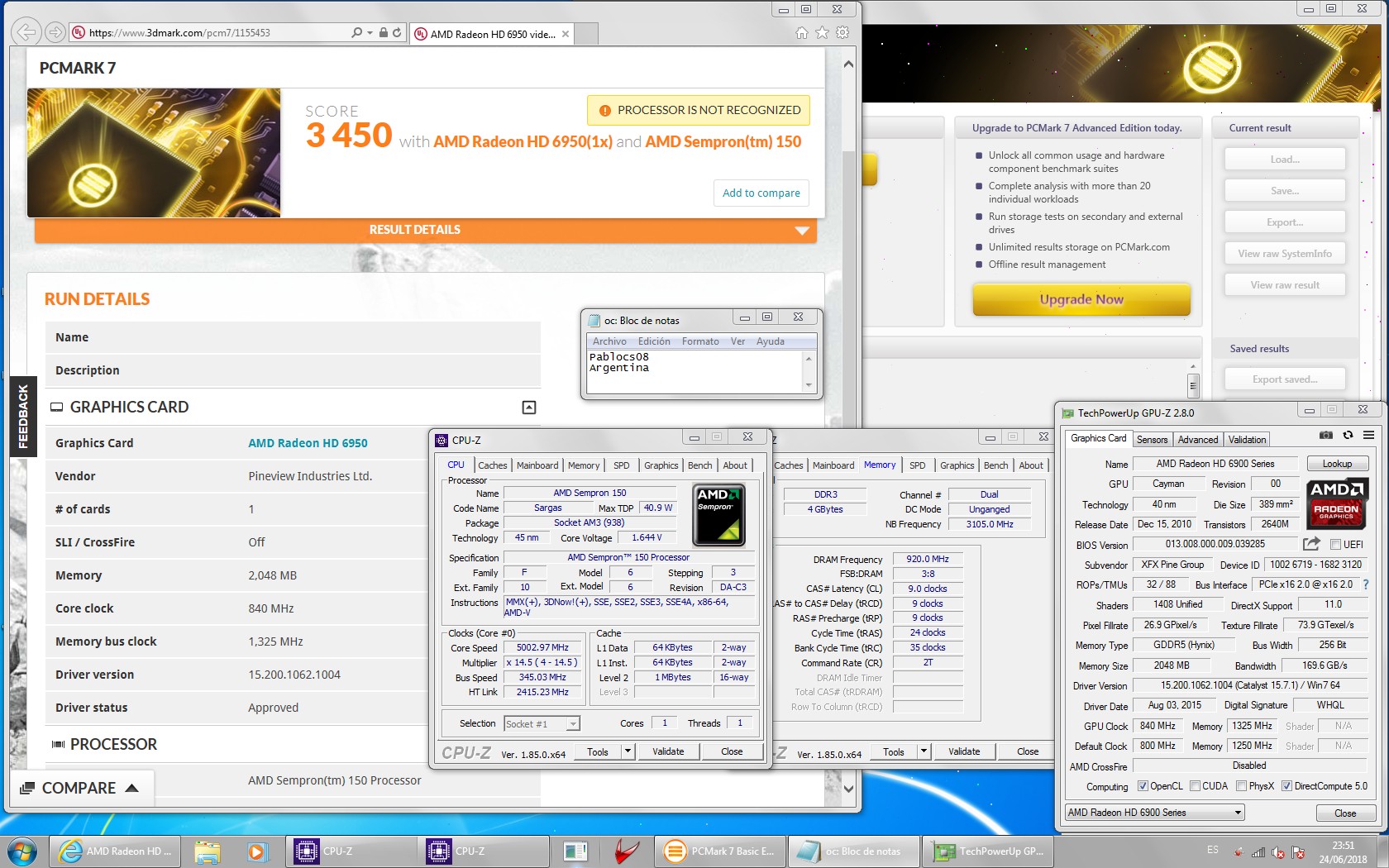Open the Bloc de notas taskbar item
Image resolution: width=1389 pixels, height=868 pixels.
(854, 851)
